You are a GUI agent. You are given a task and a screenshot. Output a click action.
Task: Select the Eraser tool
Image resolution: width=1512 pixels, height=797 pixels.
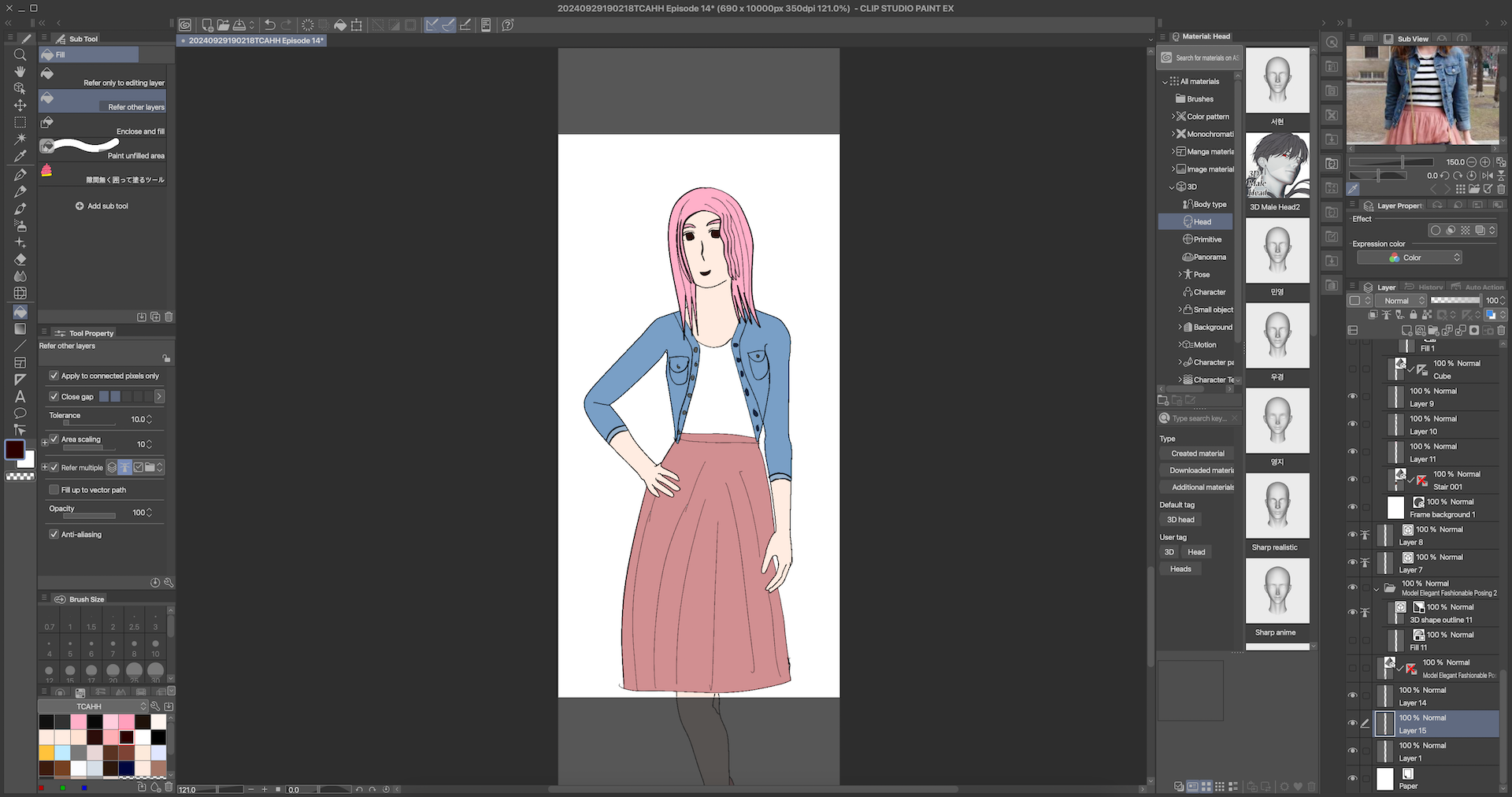tap(20, 259)
